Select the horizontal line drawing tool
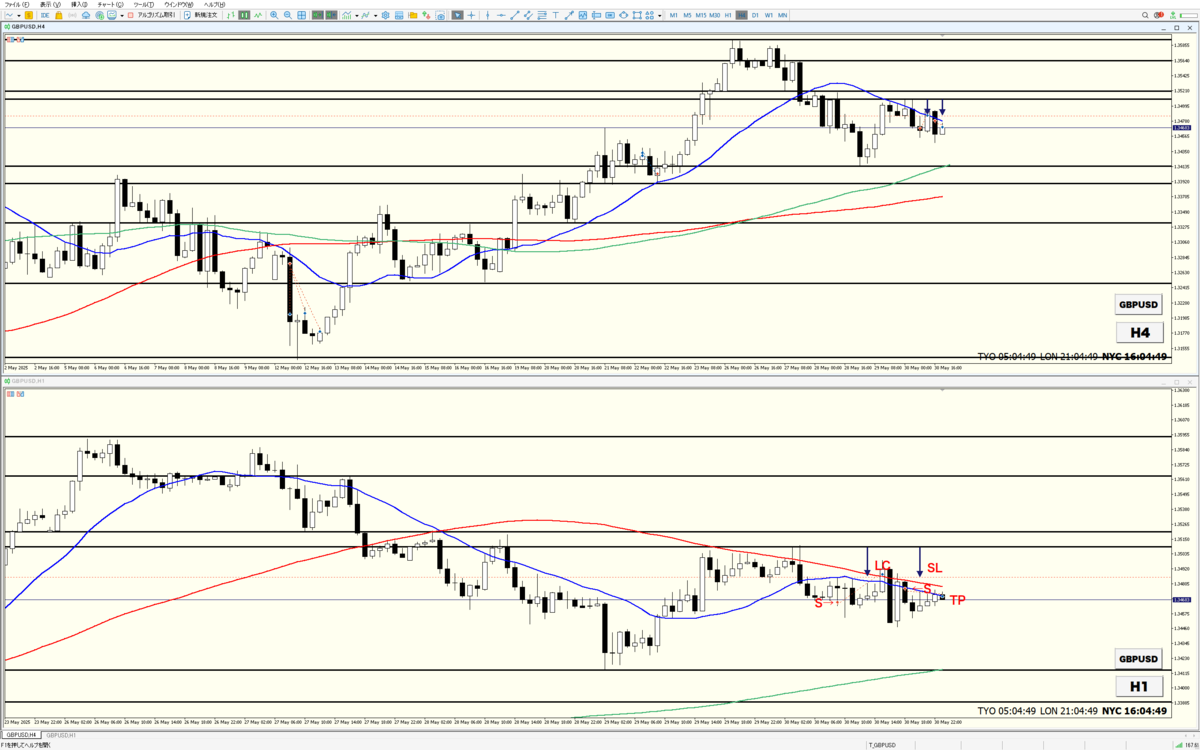This screenshot has height=750, width=1200. click(x=501, y=15)
